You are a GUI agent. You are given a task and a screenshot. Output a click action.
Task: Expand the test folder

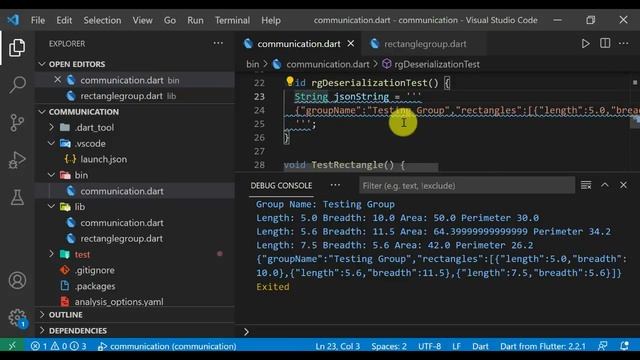point(51,254)
